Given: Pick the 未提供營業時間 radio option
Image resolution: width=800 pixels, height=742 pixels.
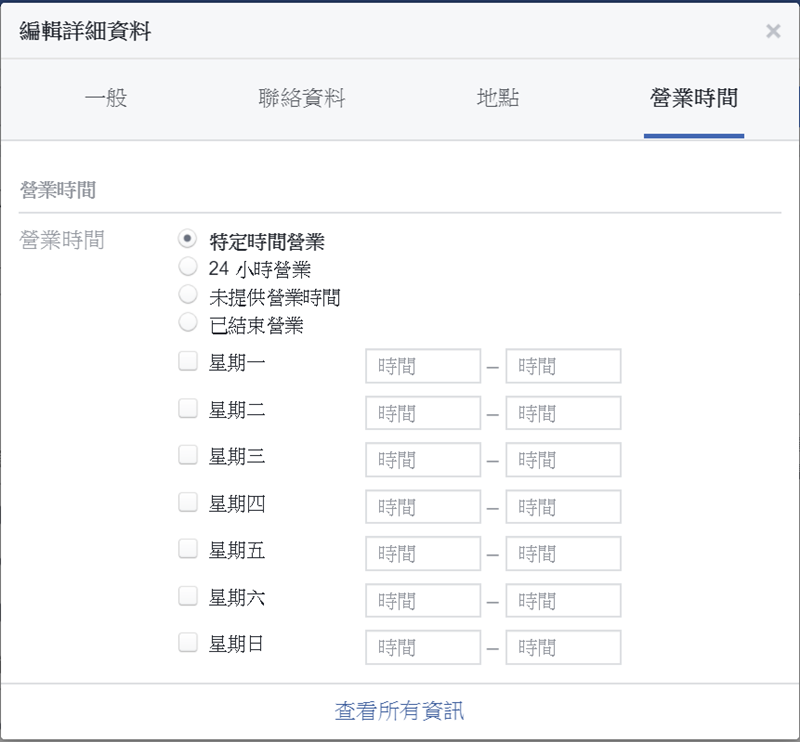Looking at the screenshot, I should click(x=187, y=295).
